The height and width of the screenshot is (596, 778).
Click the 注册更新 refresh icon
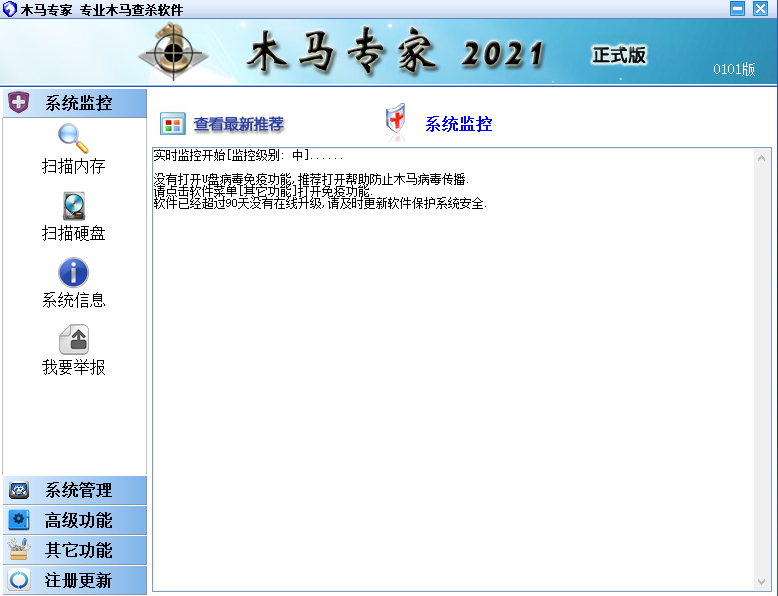[x=19, y=580]
